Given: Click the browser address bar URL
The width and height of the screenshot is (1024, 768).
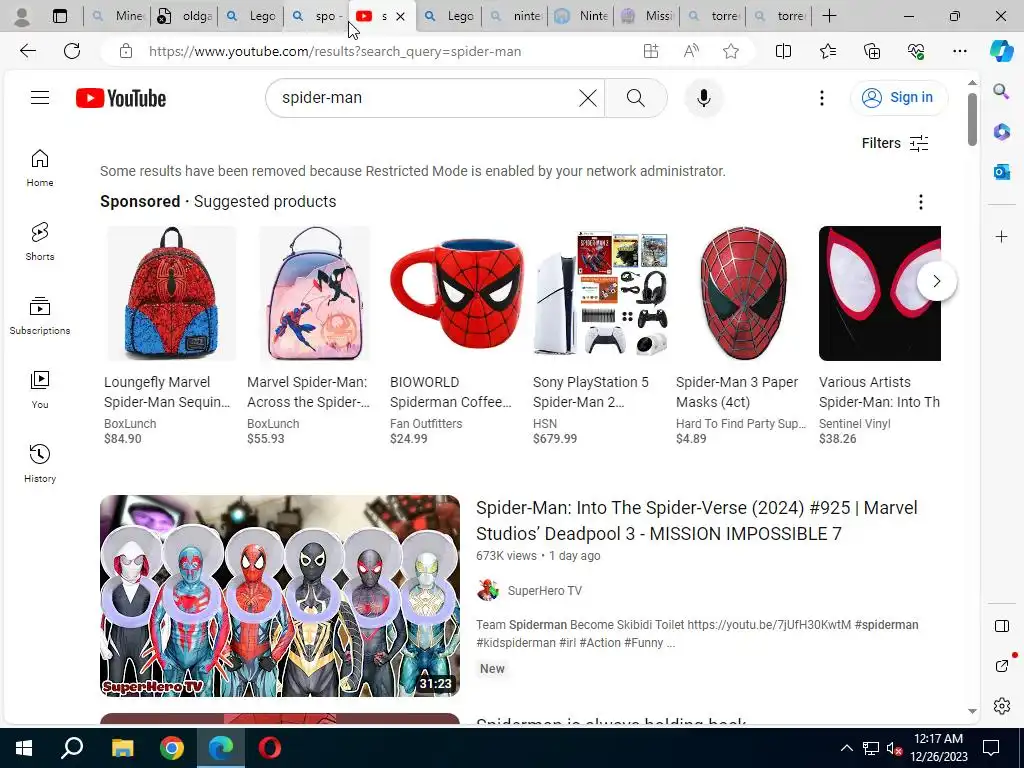Looking at the screenshot, I should (335, 52).
